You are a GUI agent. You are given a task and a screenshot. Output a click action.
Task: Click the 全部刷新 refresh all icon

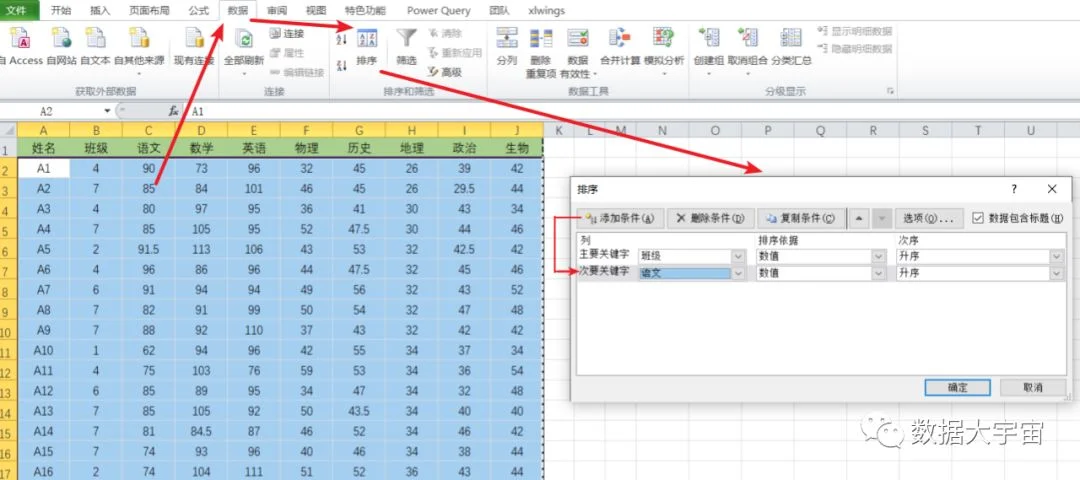coord(243,38)
